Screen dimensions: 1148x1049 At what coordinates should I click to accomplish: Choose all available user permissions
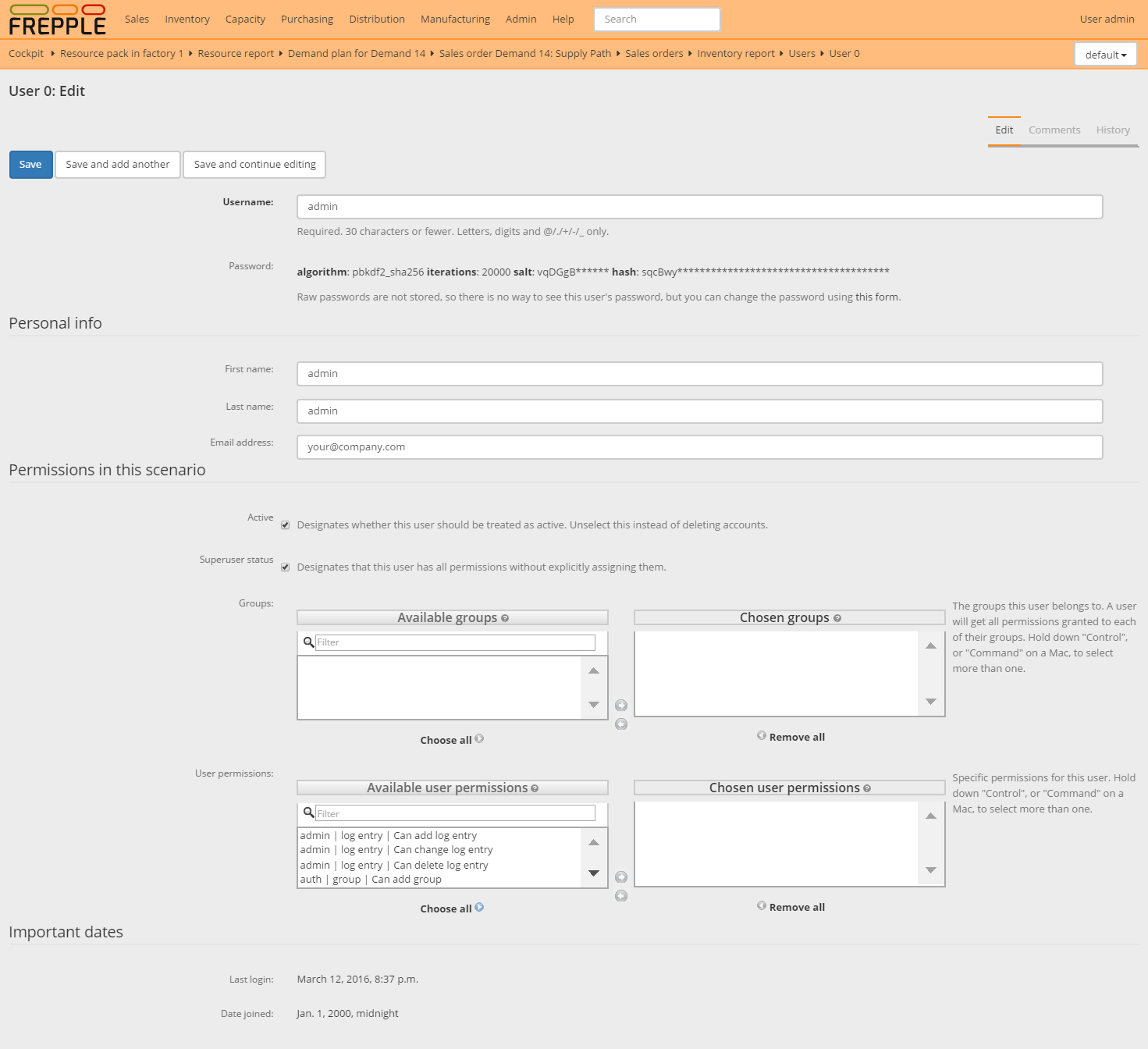451,909
